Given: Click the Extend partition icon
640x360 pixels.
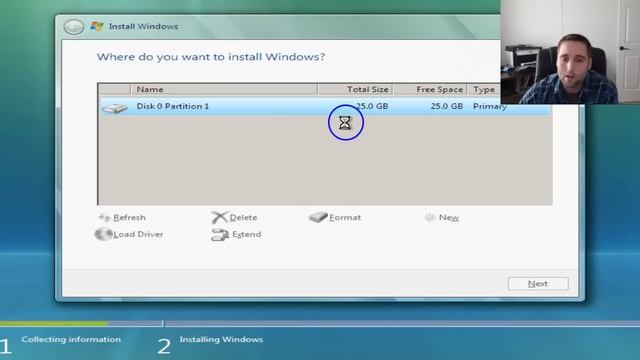Looking at the screenshot, I should point(220,234).
